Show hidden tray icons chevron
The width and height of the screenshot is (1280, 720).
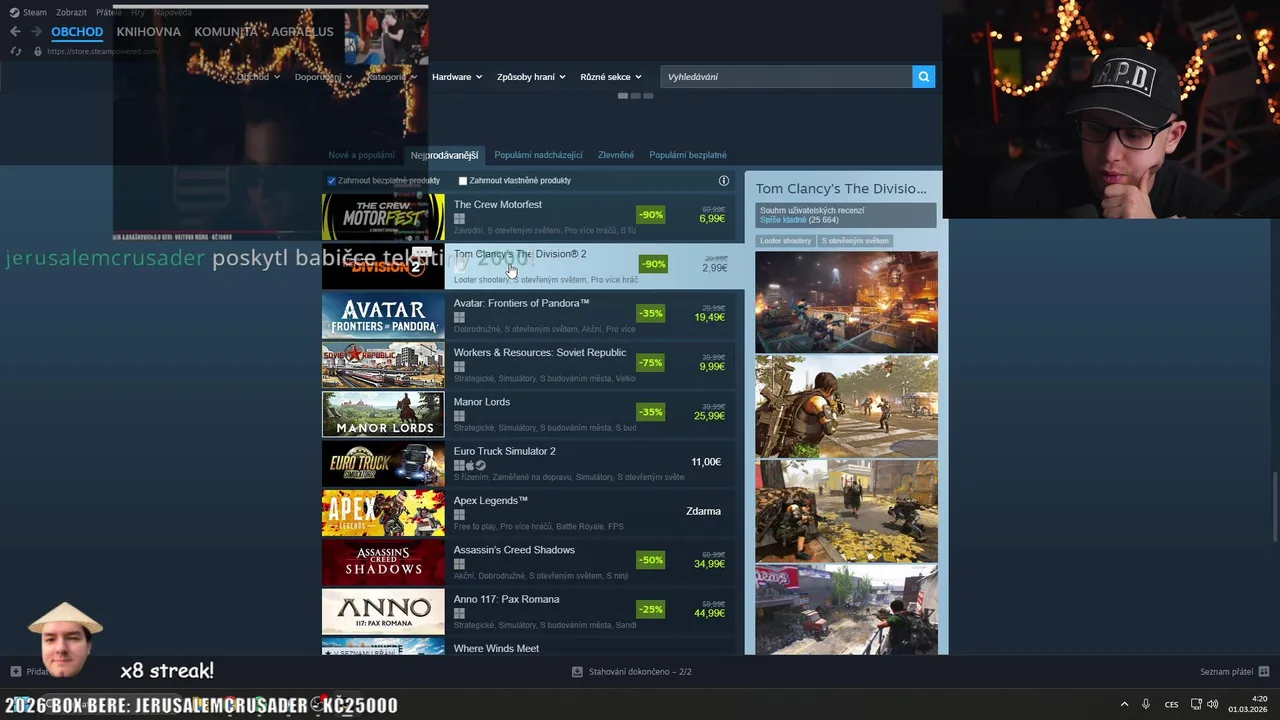click(1124, 704)
